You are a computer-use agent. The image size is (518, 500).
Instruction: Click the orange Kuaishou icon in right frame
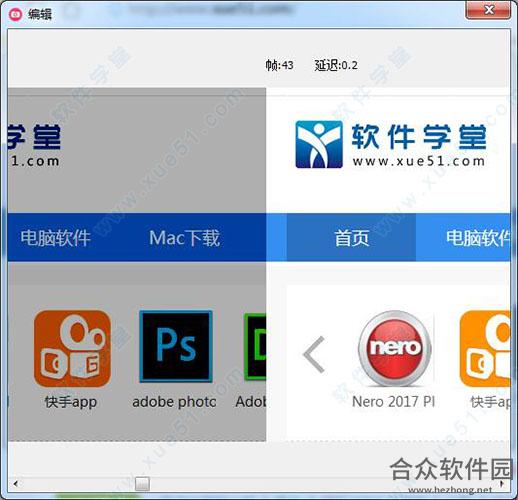click(x=485, y=349)
